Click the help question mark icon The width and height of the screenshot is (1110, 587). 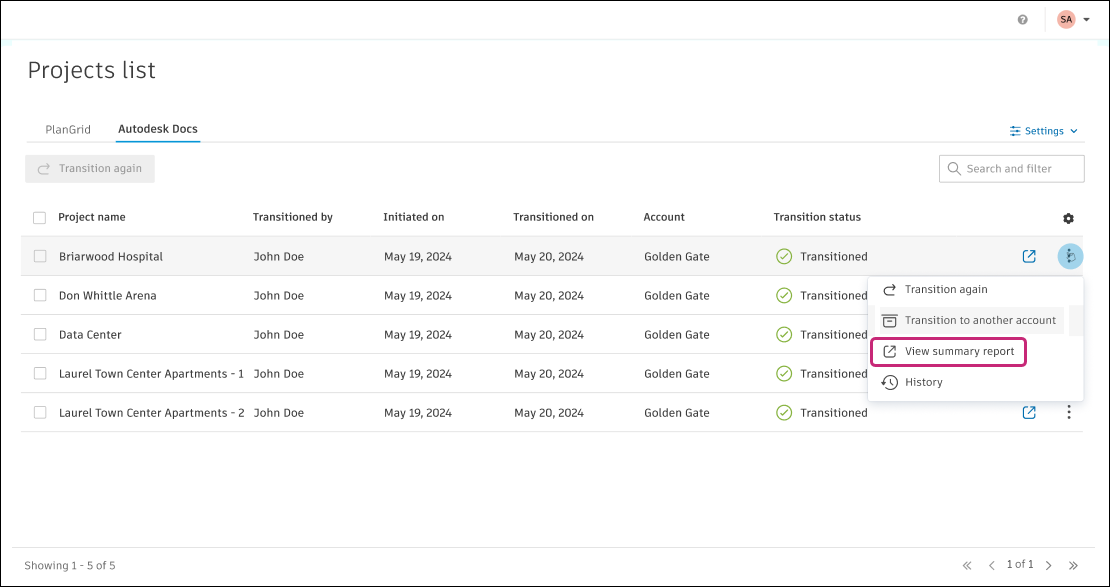click(1022, 20)
